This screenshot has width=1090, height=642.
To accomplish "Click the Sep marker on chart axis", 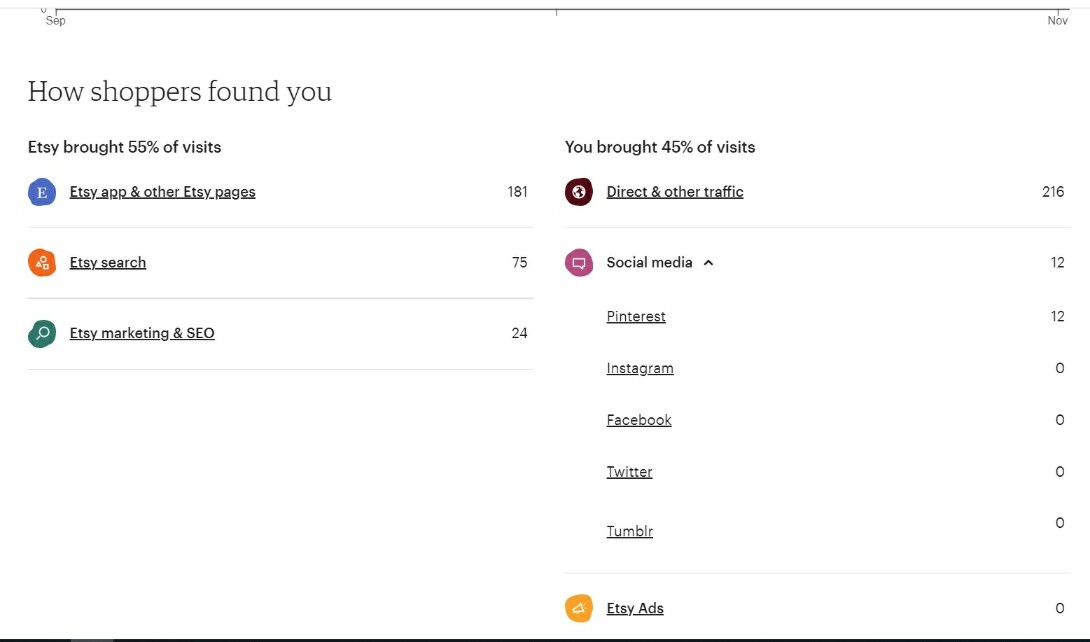I will pos(56,20).
